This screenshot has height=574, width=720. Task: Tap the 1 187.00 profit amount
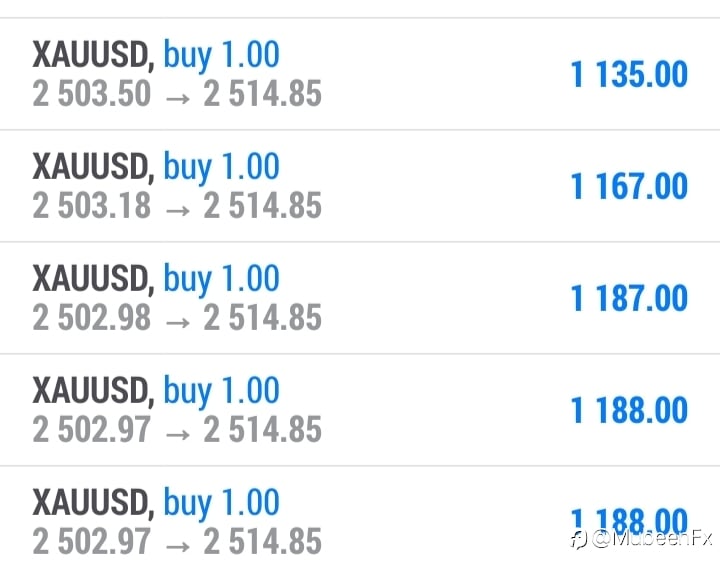click(629, 298)
